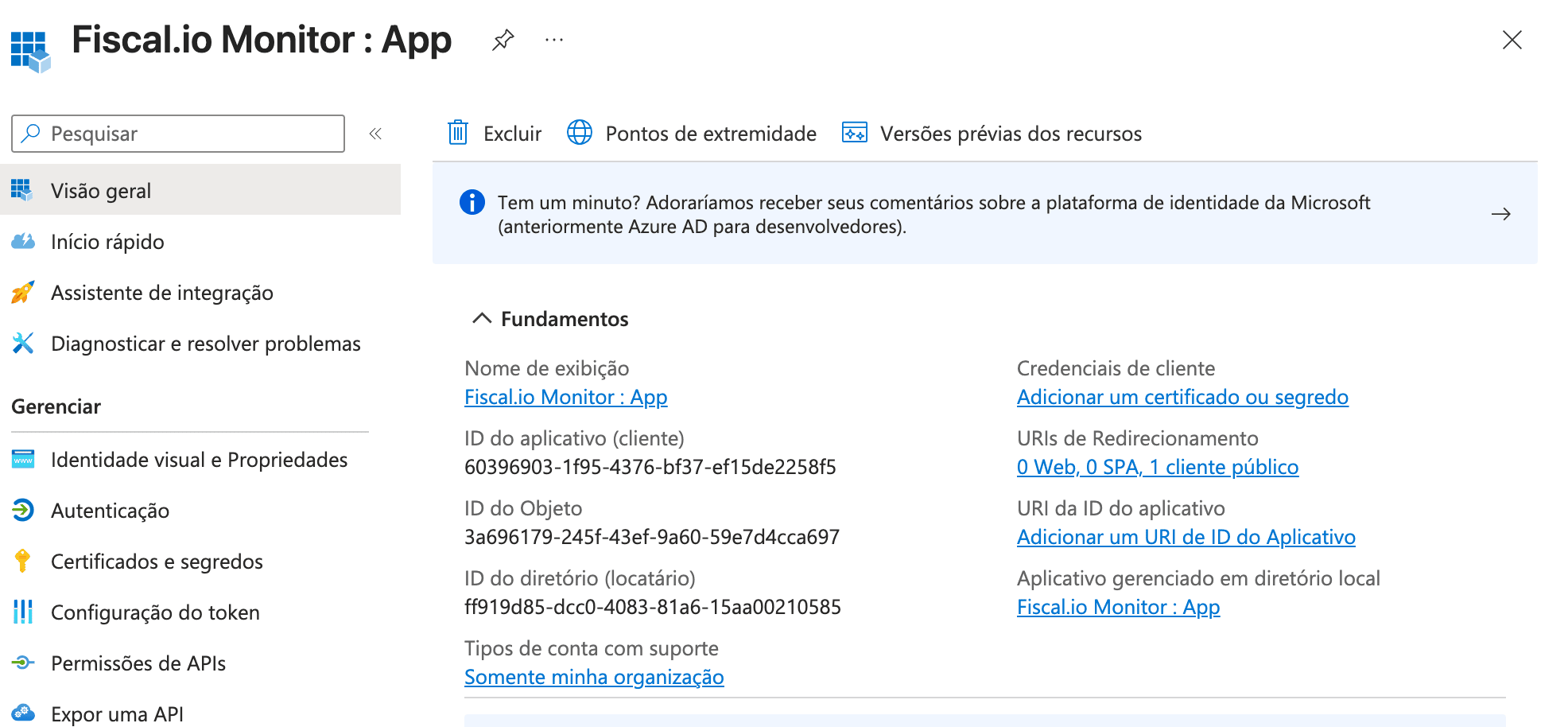
Task: Click the Visão geral grid icon
Action: 22,190
